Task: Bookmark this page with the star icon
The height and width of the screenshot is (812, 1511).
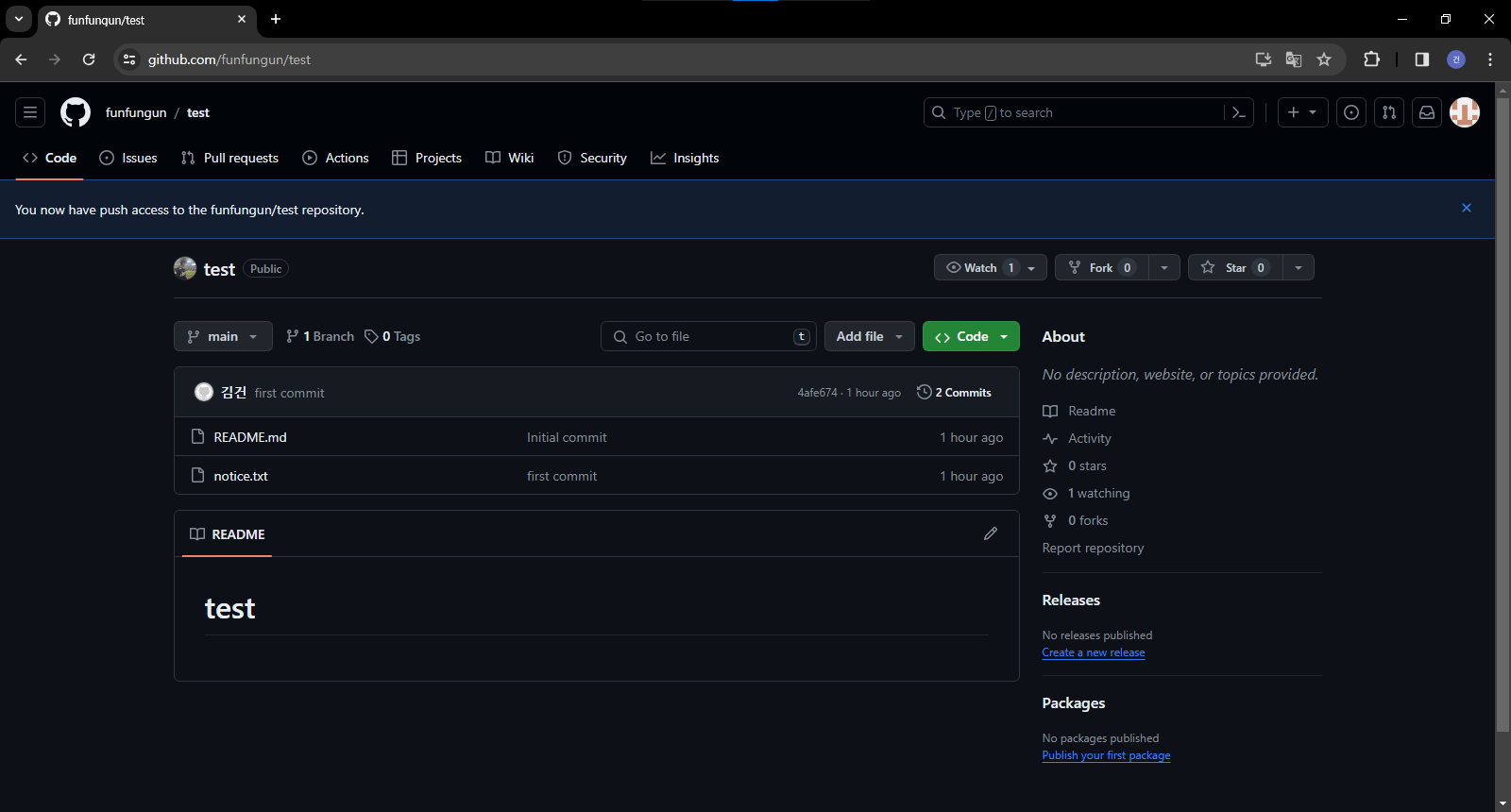Action: coord(1324,59)
